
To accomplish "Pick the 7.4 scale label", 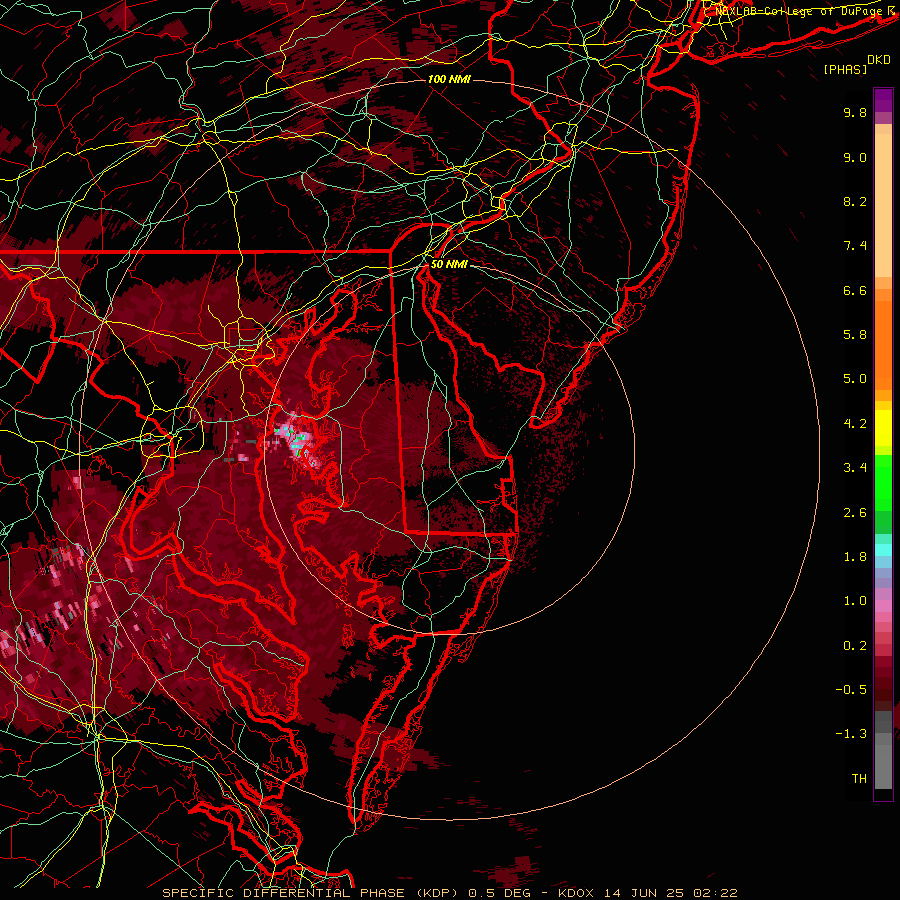I will pos(855,246).
